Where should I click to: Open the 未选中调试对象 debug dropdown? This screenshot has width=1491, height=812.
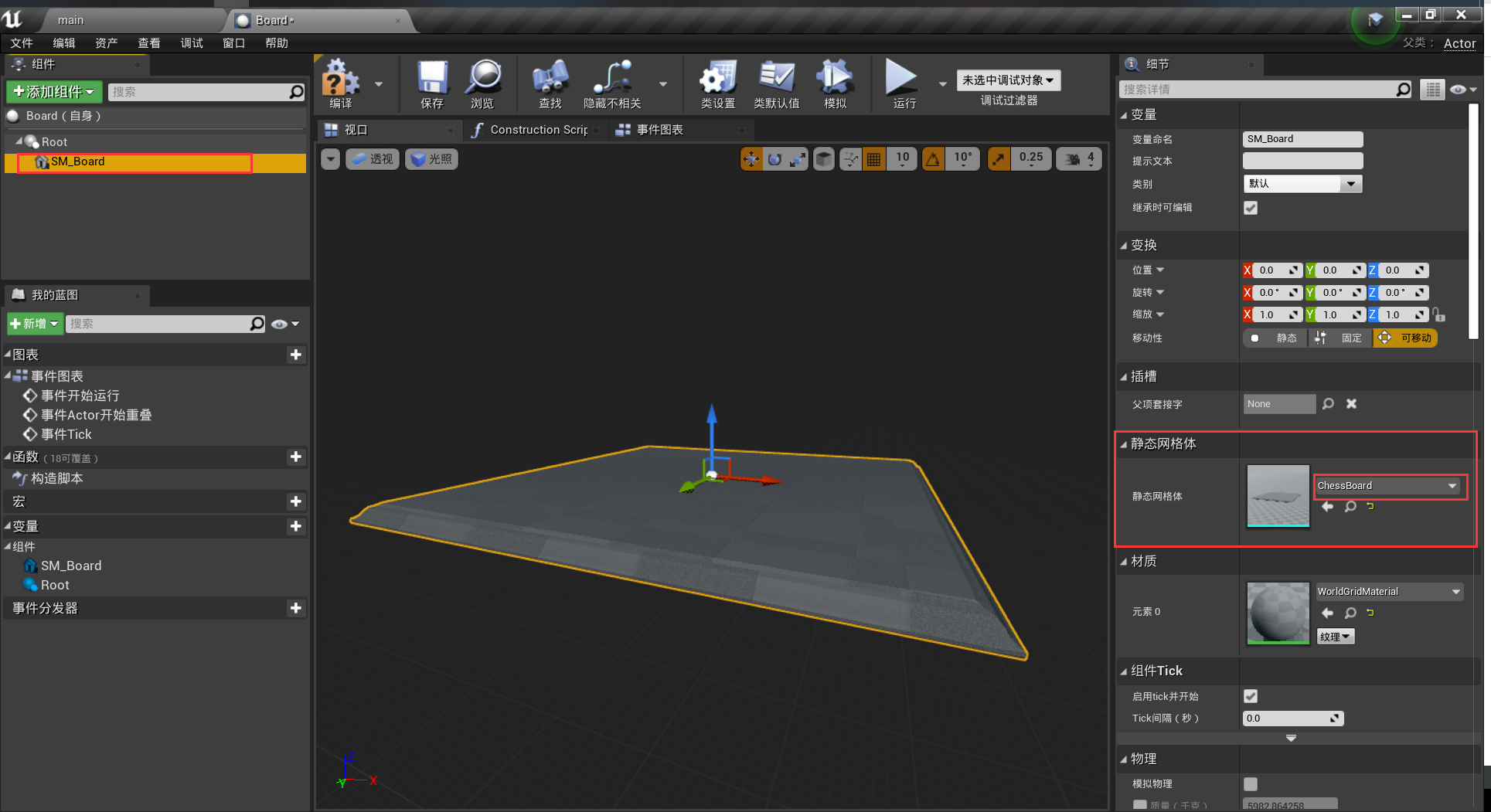click(x=1008, y=80)
